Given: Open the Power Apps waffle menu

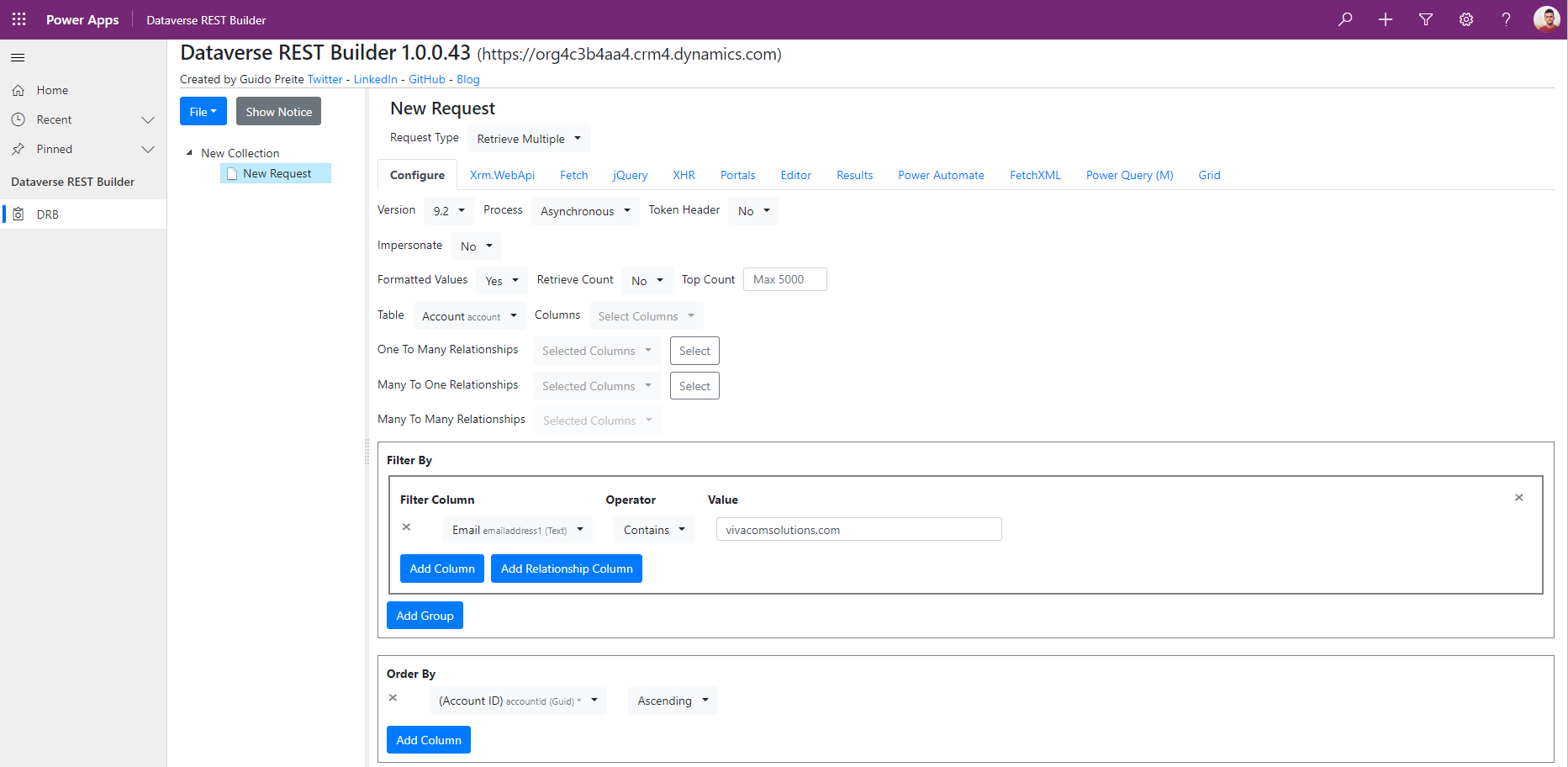Looking at the screenshot, I should pos(18,19).
